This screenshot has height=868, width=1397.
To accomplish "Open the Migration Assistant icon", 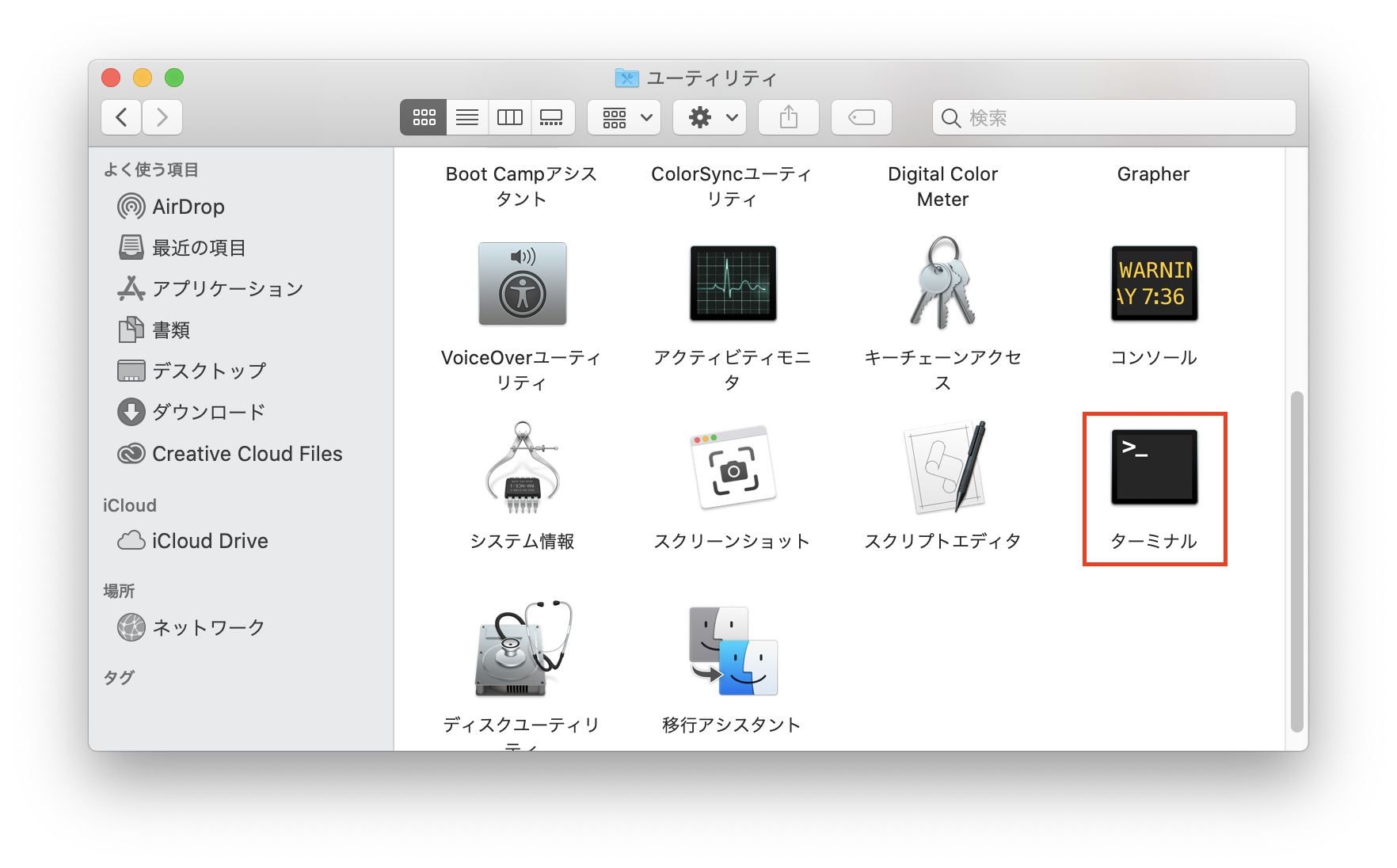I will pos(733,651).
